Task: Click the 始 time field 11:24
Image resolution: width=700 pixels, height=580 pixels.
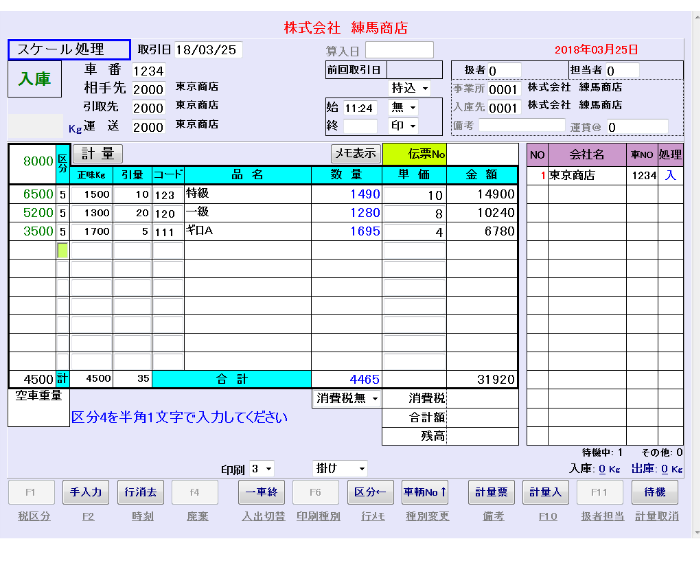Action: click(361, 108)
